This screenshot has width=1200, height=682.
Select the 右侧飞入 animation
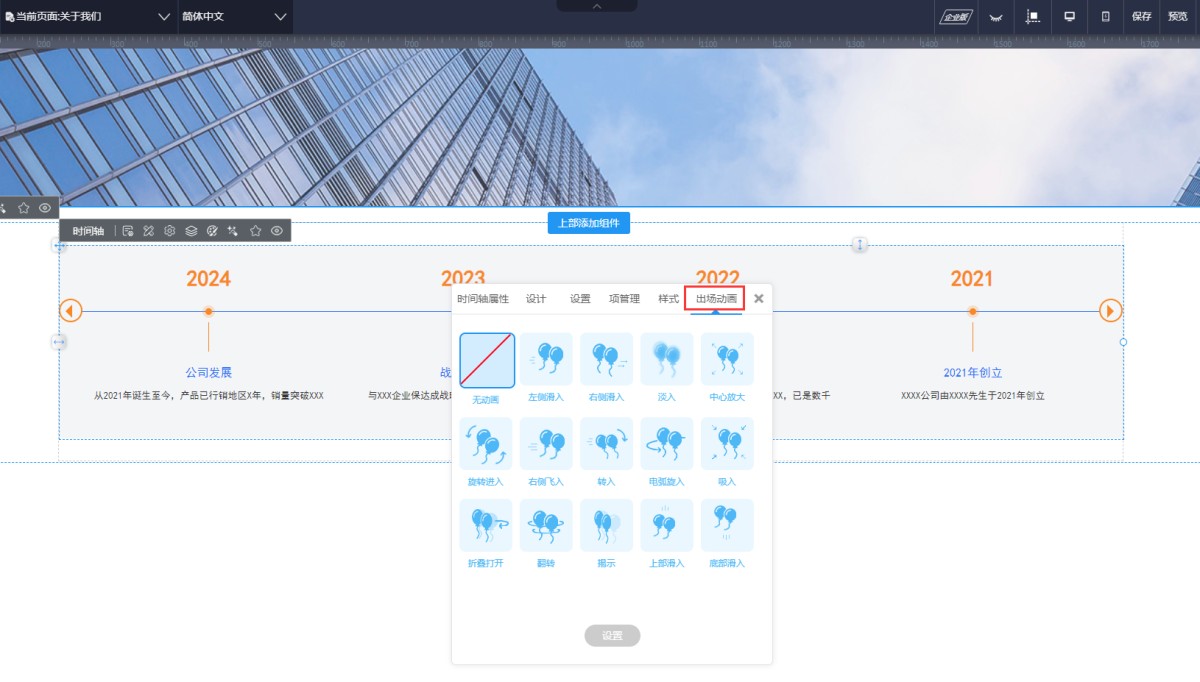(x=546, y=444)
